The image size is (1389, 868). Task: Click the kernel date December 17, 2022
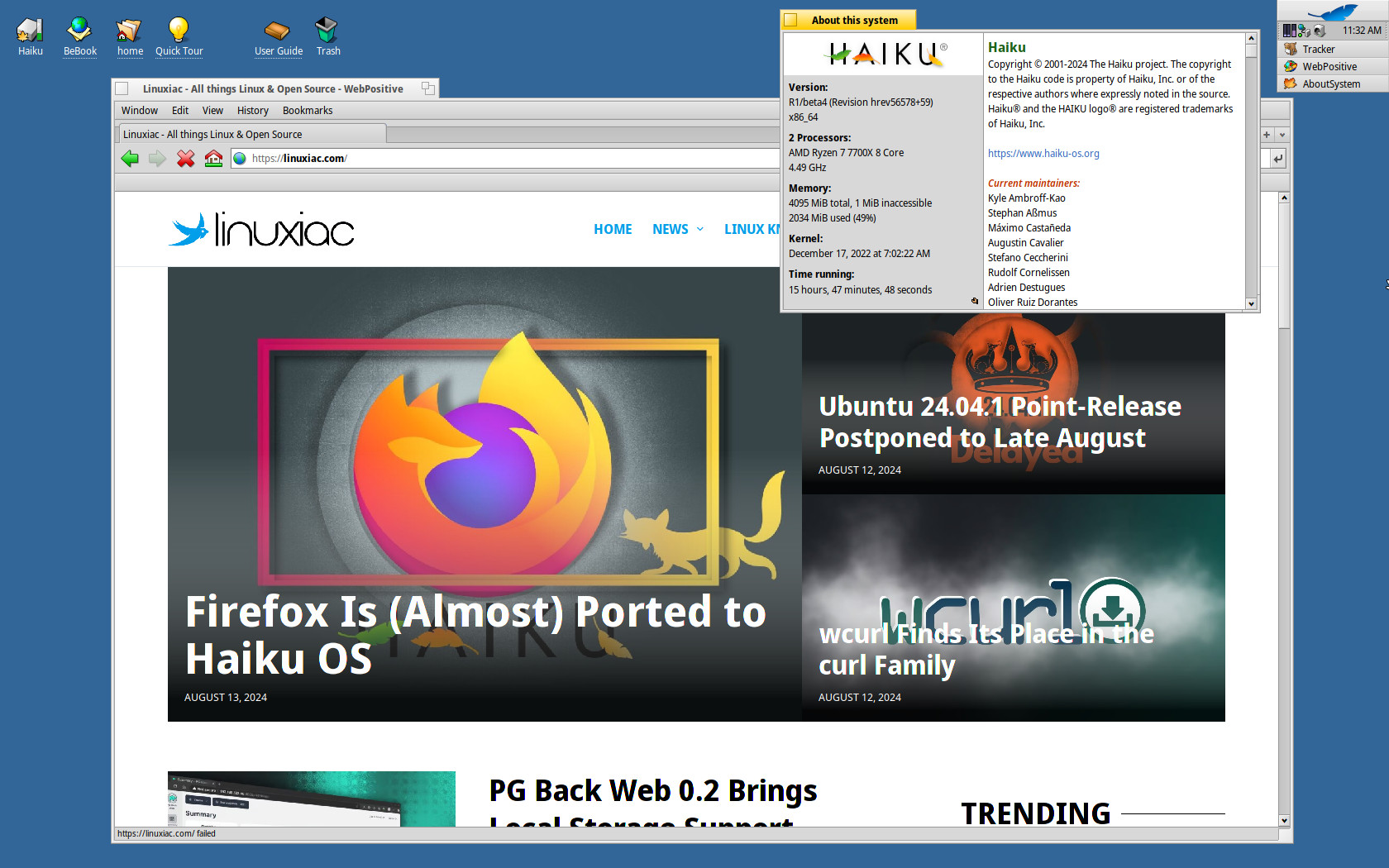click(x=859, y=254)
